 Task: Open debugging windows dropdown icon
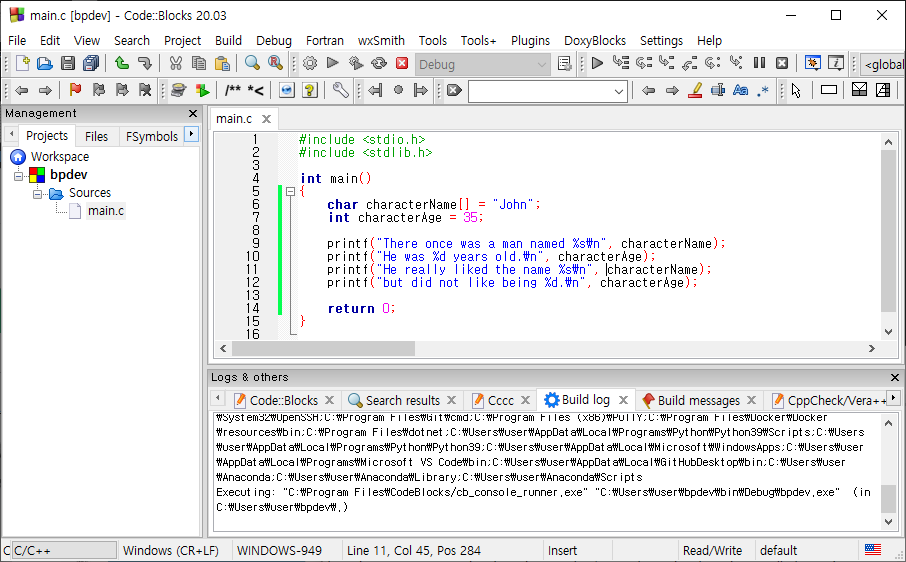tap(813, 63)
